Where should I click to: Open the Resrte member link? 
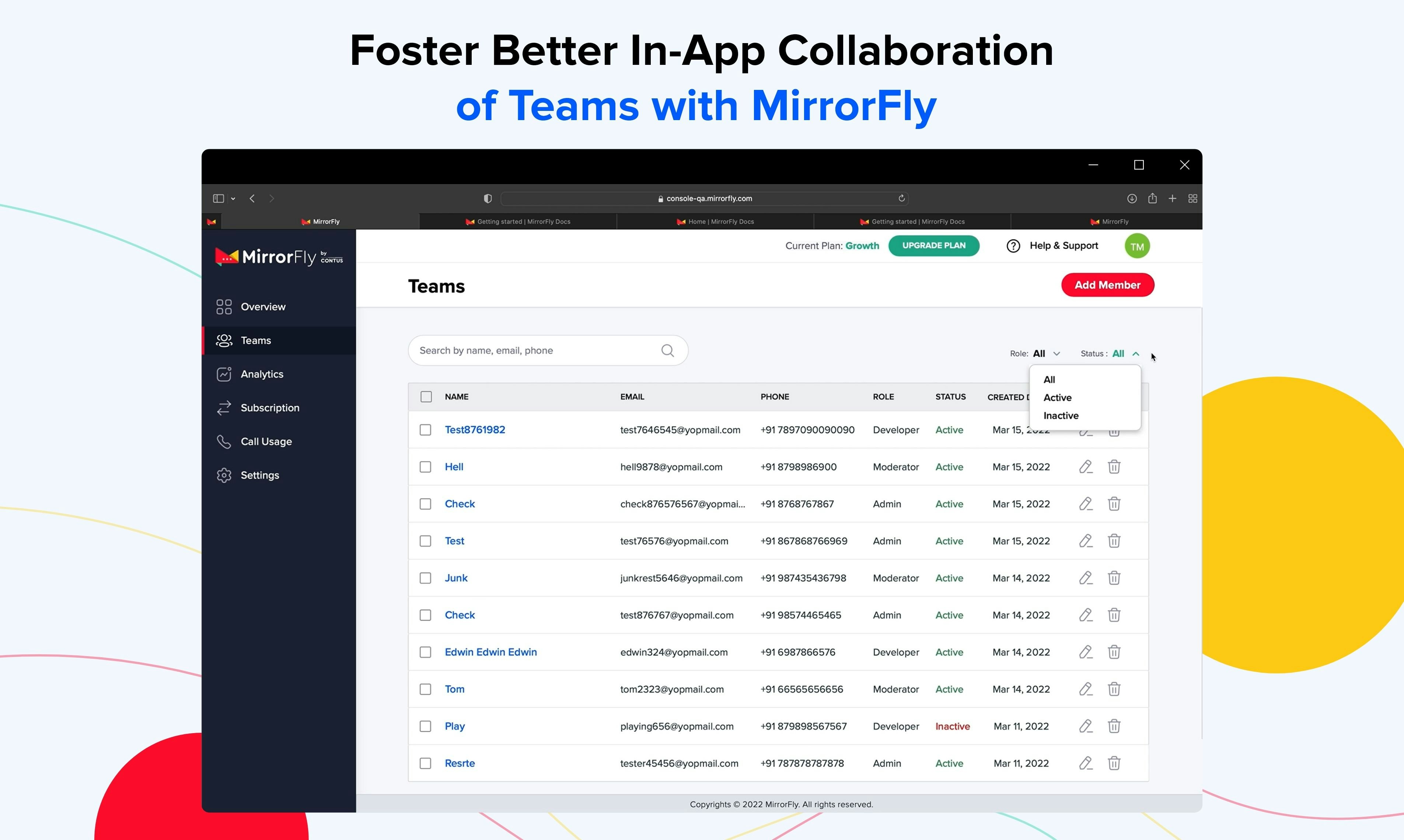click(460, 763)
